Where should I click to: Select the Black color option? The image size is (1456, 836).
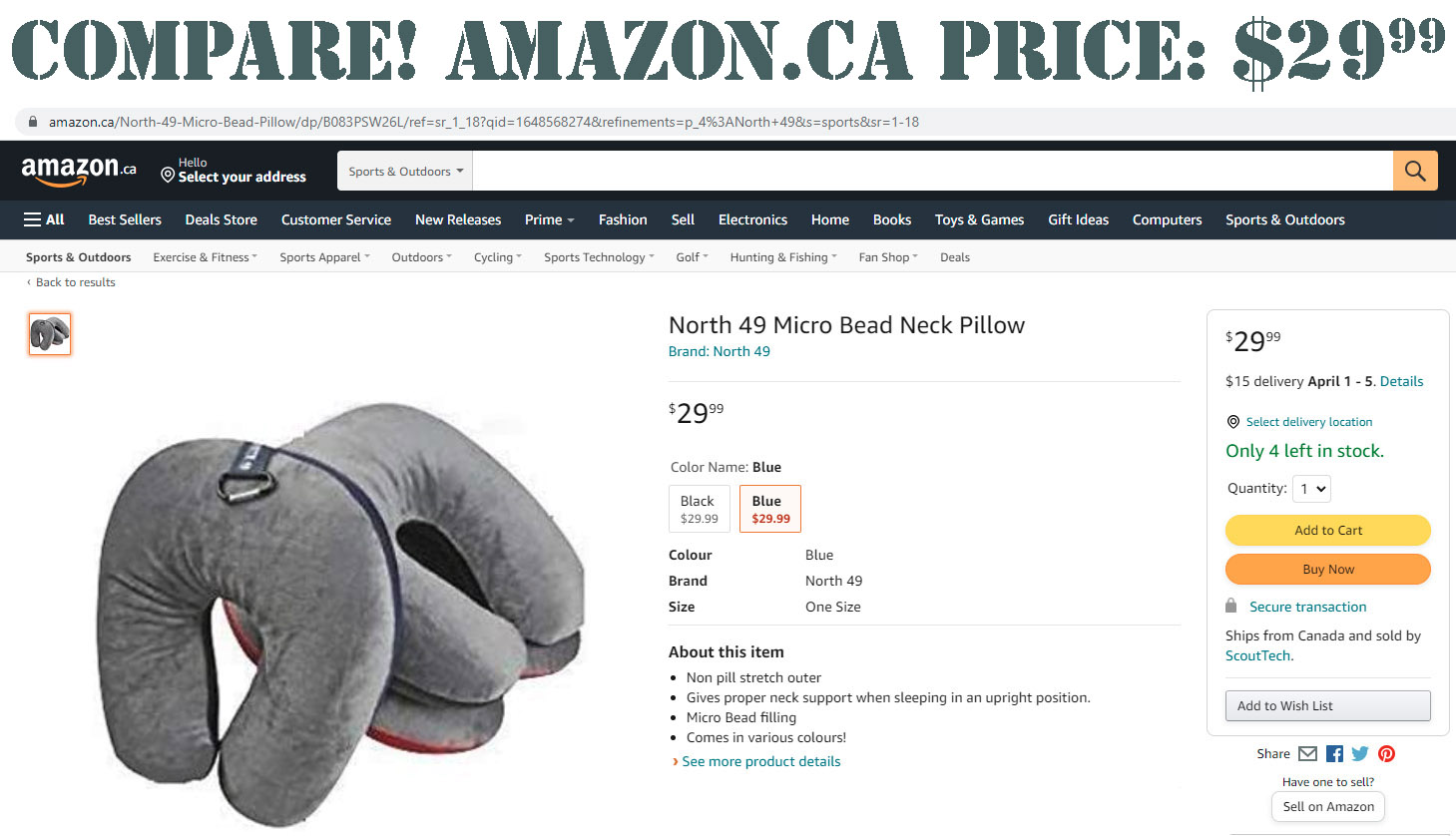pyautogui.click(x=699, y=508)
